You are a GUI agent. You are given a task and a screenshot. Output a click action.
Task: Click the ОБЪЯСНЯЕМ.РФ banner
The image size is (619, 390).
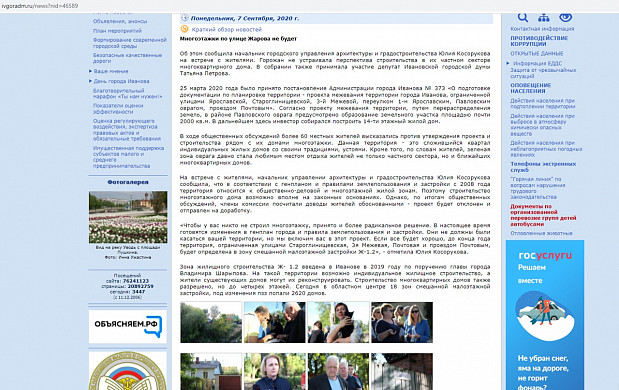point(128,326)
